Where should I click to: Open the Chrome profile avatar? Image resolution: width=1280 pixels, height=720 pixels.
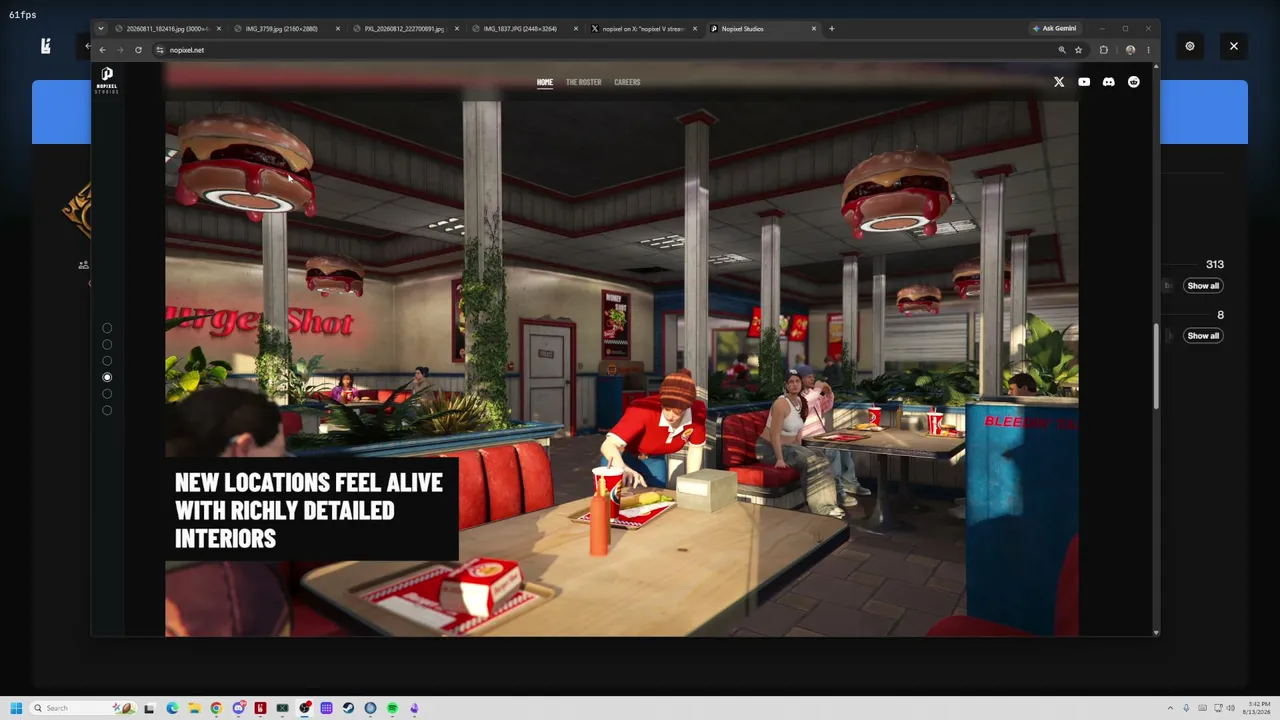pos(1130,50)
